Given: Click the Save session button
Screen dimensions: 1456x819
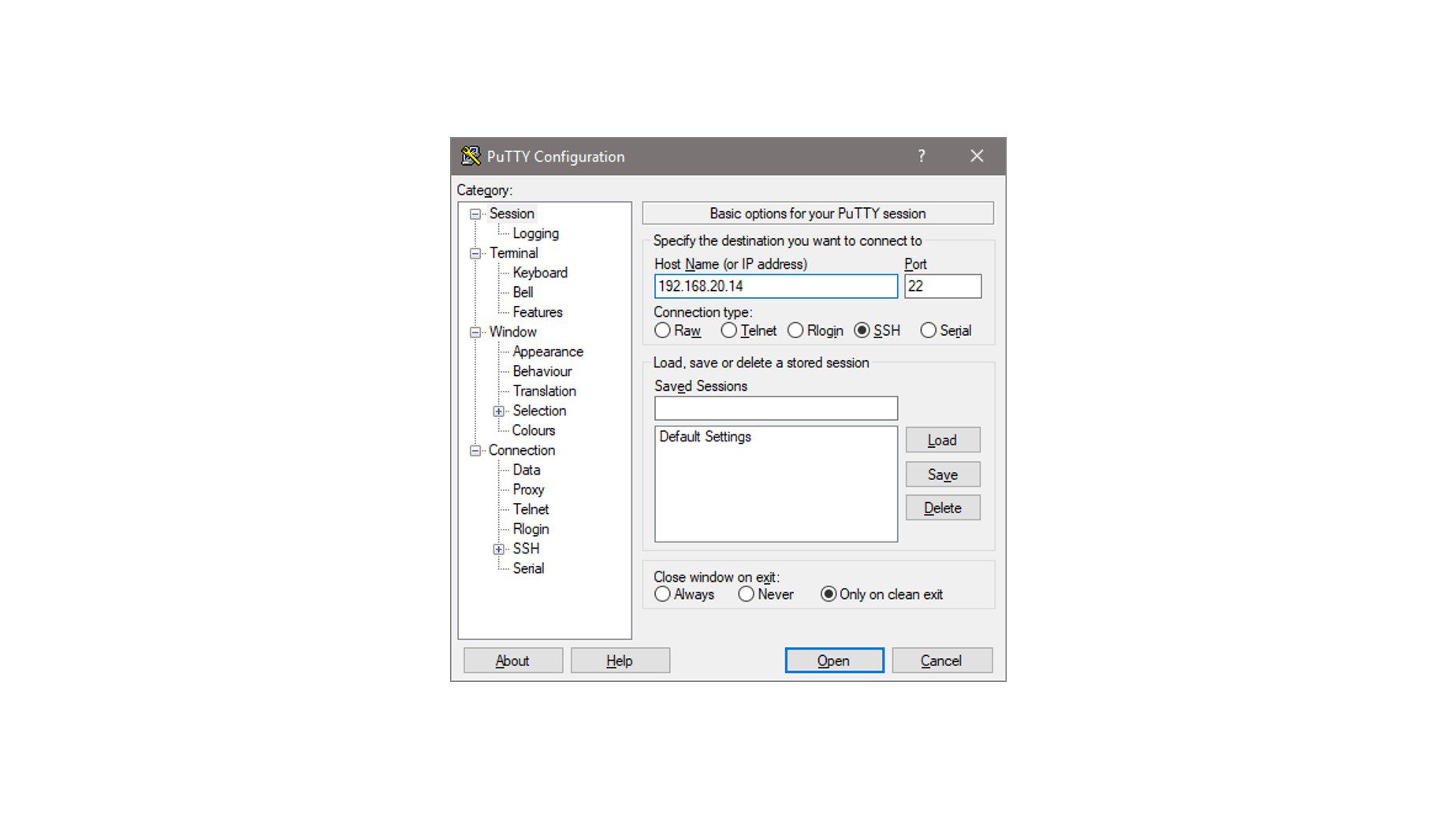Looking at the screenshot, I should [x=942, y=475].
